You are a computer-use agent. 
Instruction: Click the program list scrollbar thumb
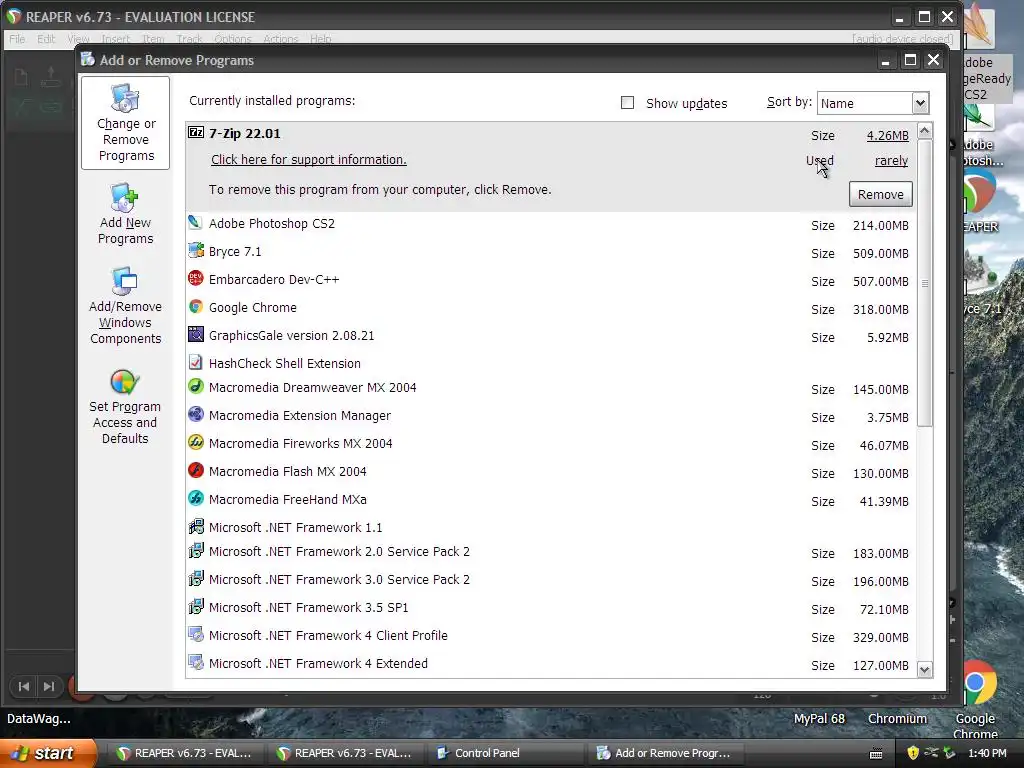coord(925,283)
